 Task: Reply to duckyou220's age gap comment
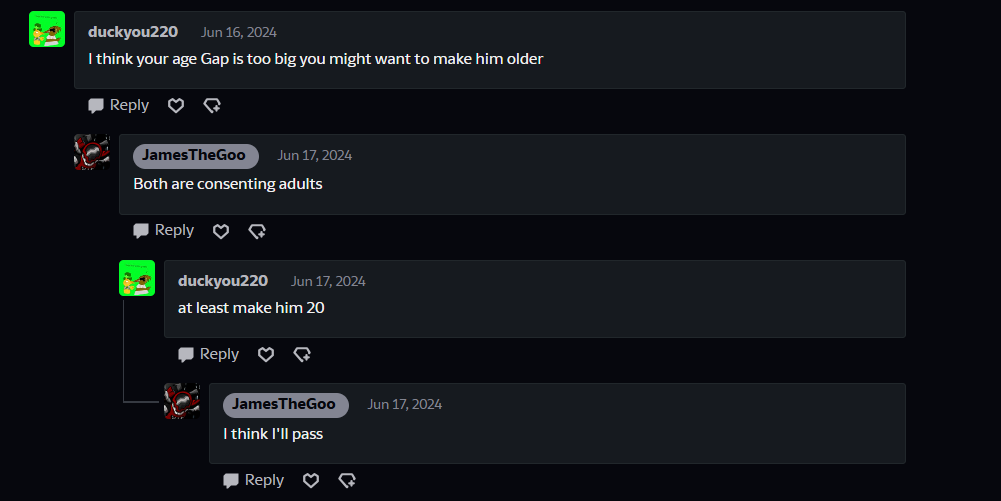click(118, 105)
